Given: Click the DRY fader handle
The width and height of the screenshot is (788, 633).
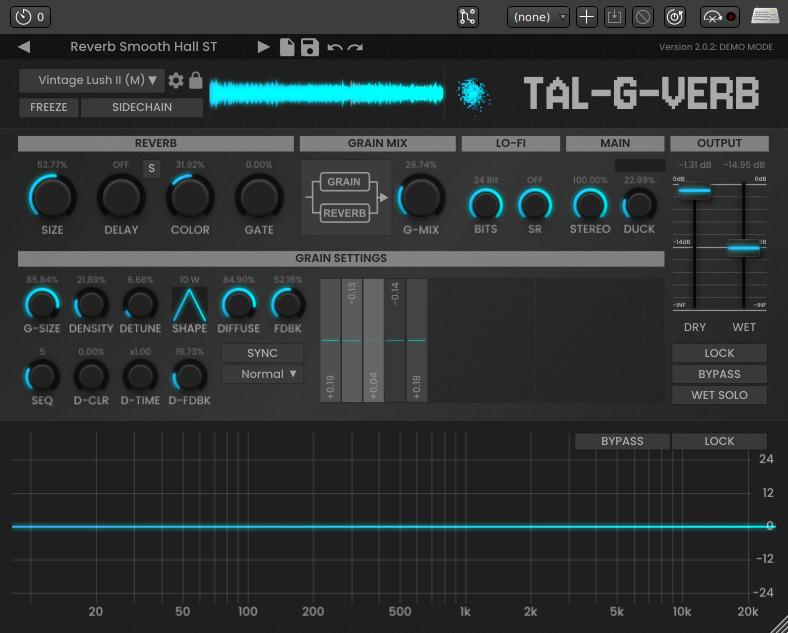Looking at the screenshot, I should (695, 190).
